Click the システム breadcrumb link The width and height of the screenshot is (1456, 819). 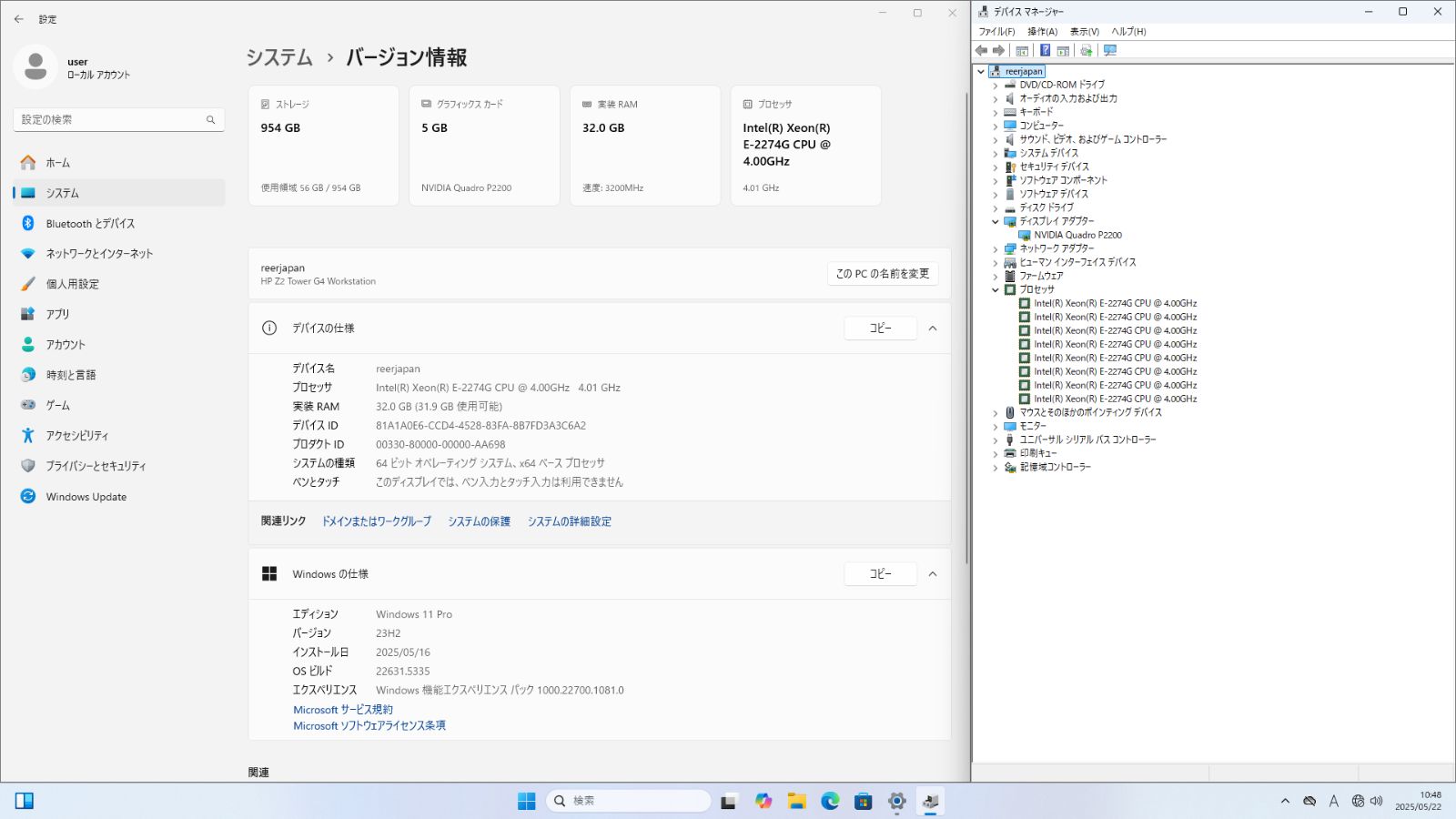[x=279, y=57]
